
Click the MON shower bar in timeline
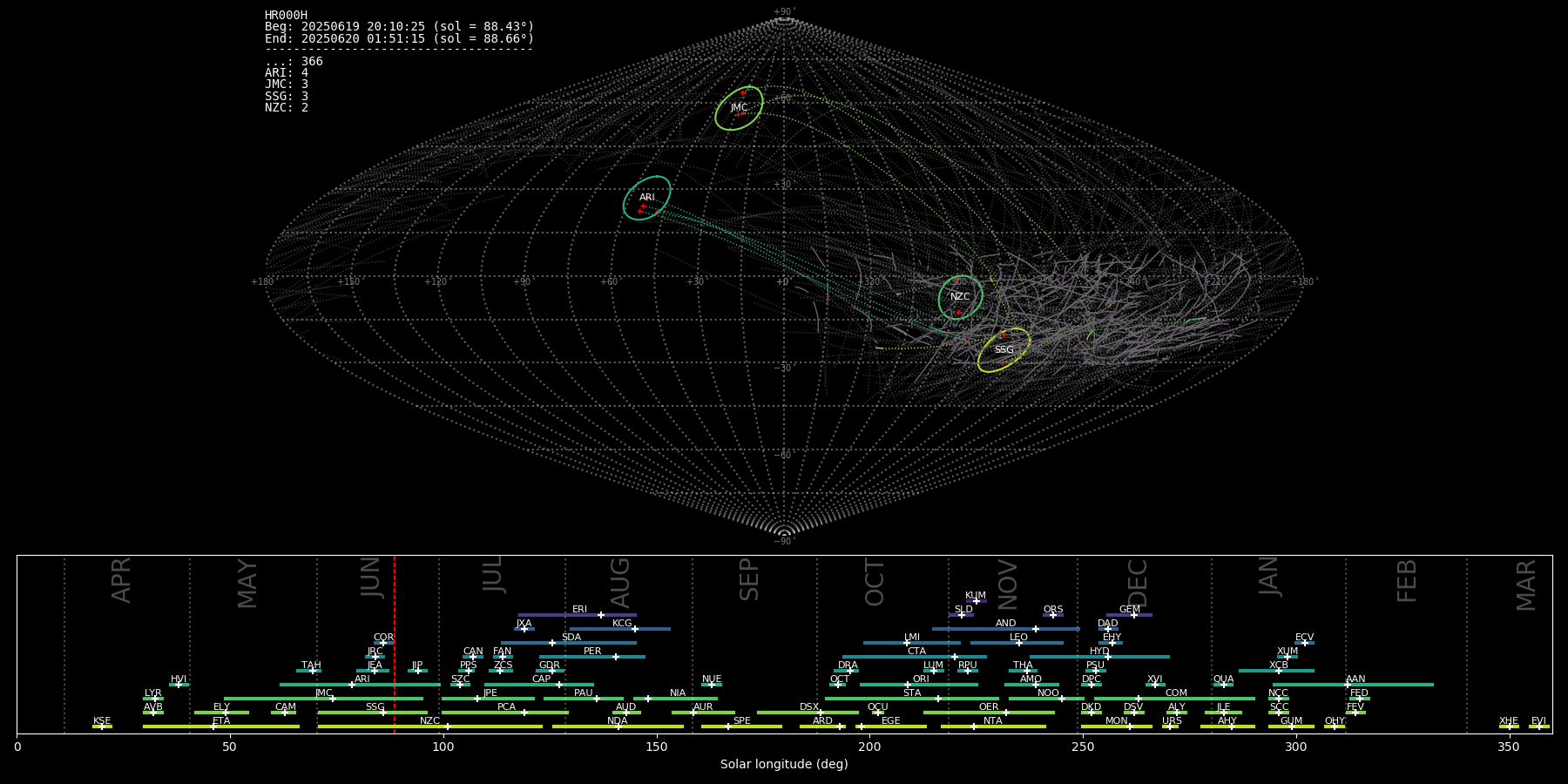(1117, 727)
